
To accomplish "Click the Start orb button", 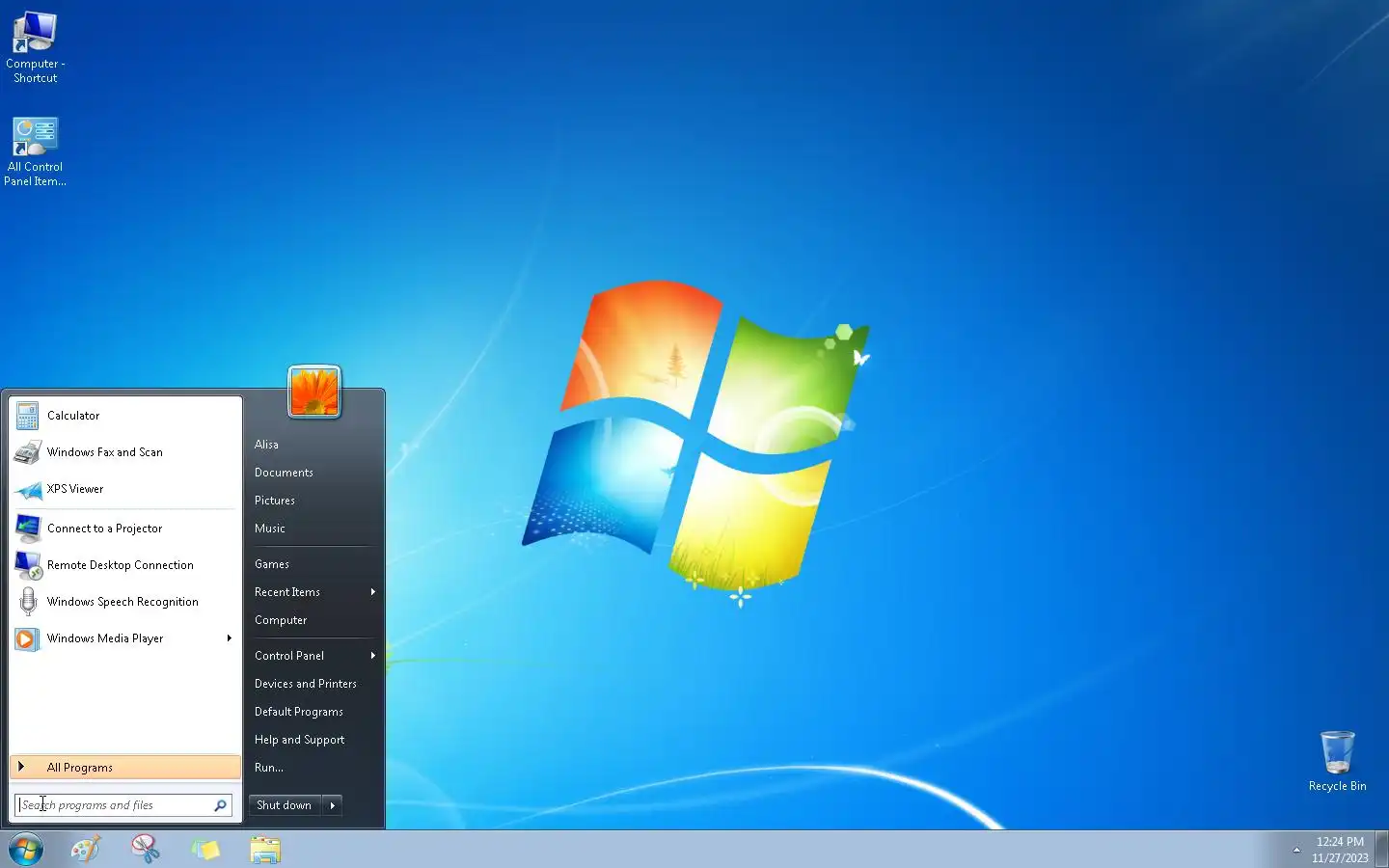I will [x=26, y=850].
